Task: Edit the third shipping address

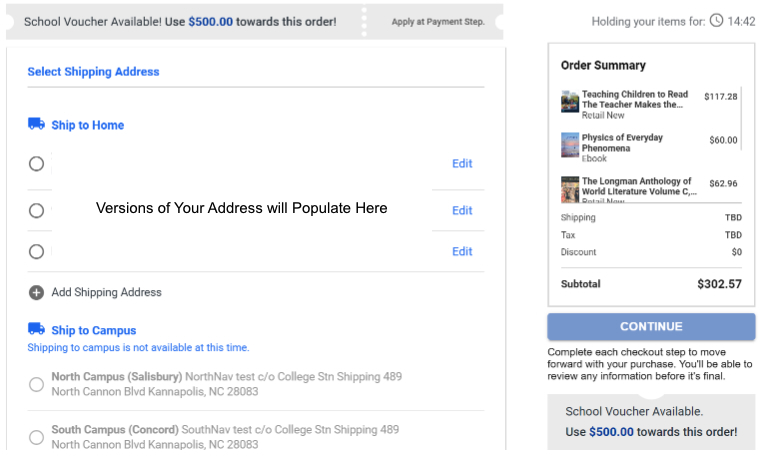Action: coord(462,251)
